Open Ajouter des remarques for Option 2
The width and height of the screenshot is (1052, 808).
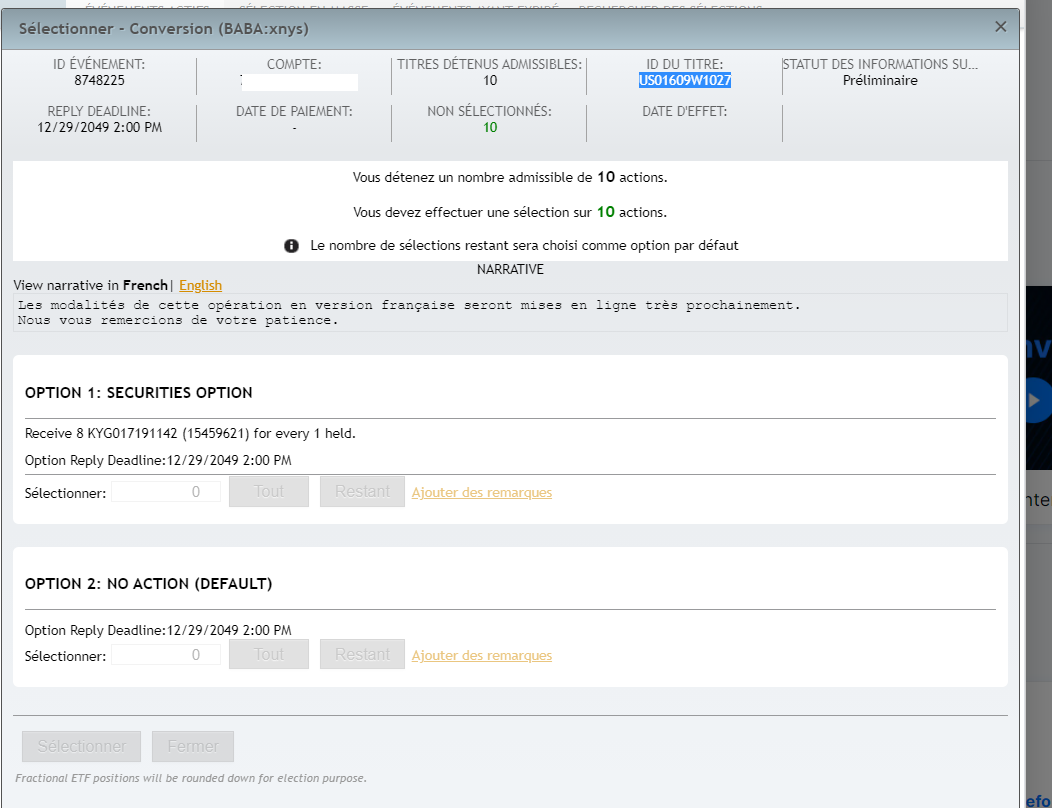(481, 656)
